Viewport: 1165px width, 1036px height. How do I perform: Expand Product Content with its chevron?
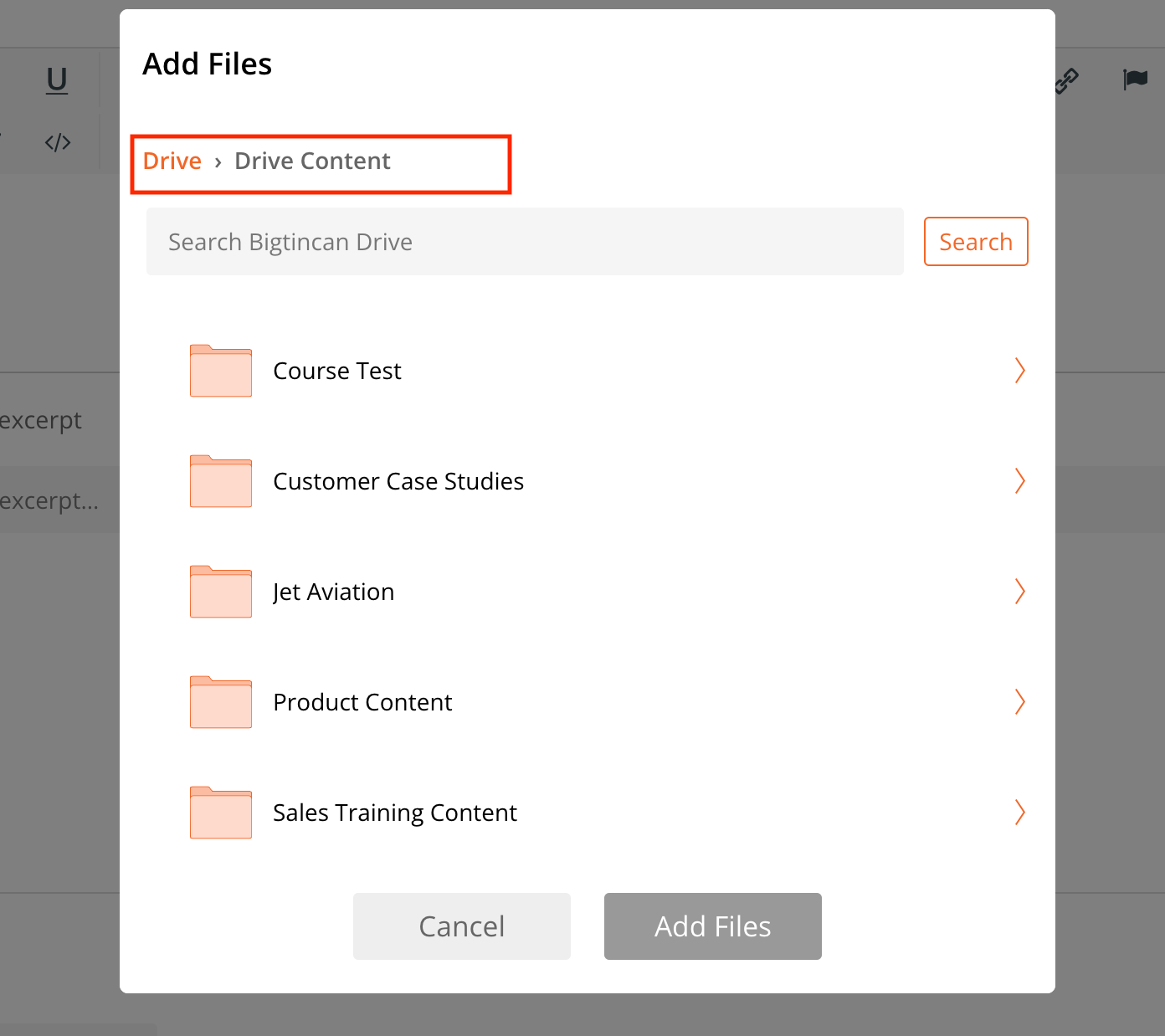pos(1019,701)
